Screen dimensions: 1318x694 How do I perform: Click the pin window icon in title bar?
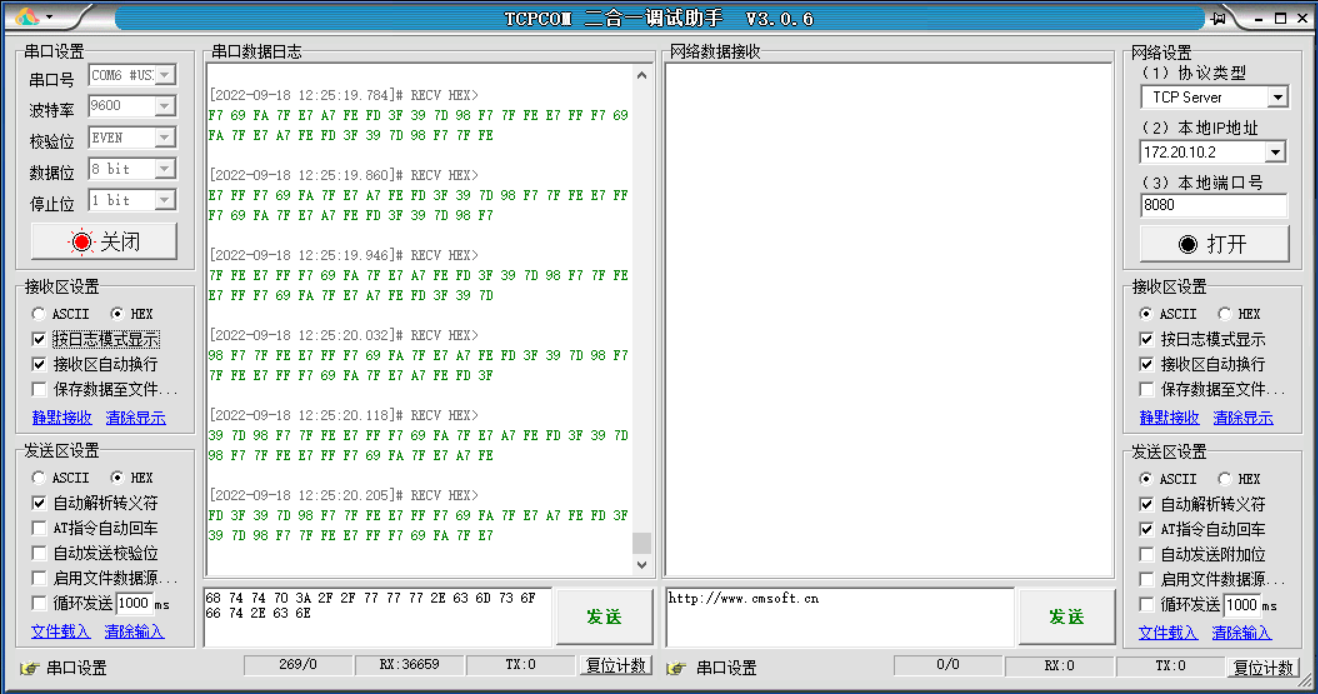pyautogui.click(x=1219, y=18)
